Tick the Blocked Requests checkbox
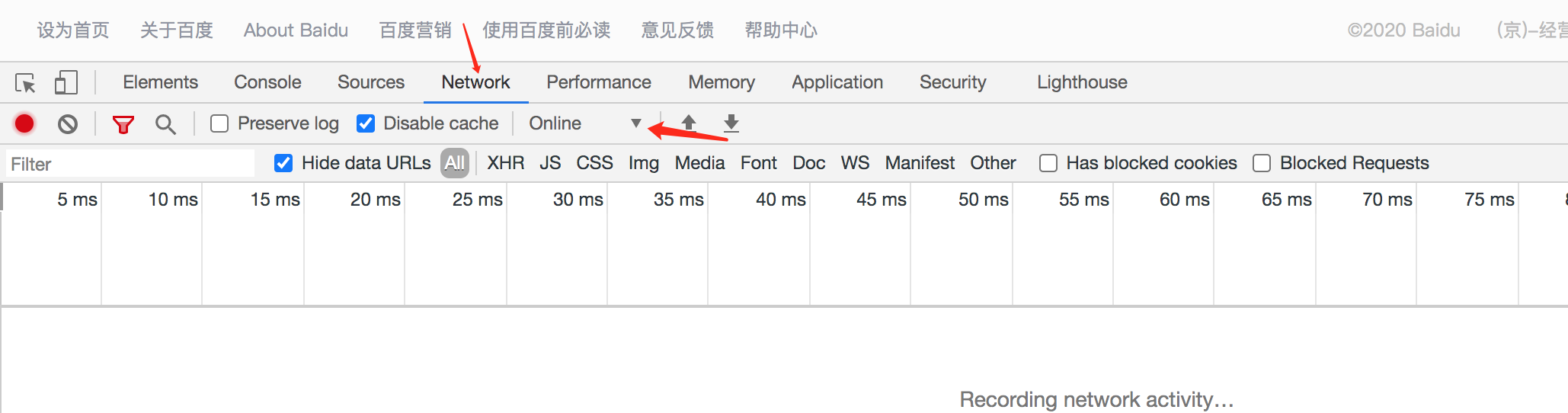Image resolution: width=1568 pixels, height=413 pixels. coord(1262,163)
